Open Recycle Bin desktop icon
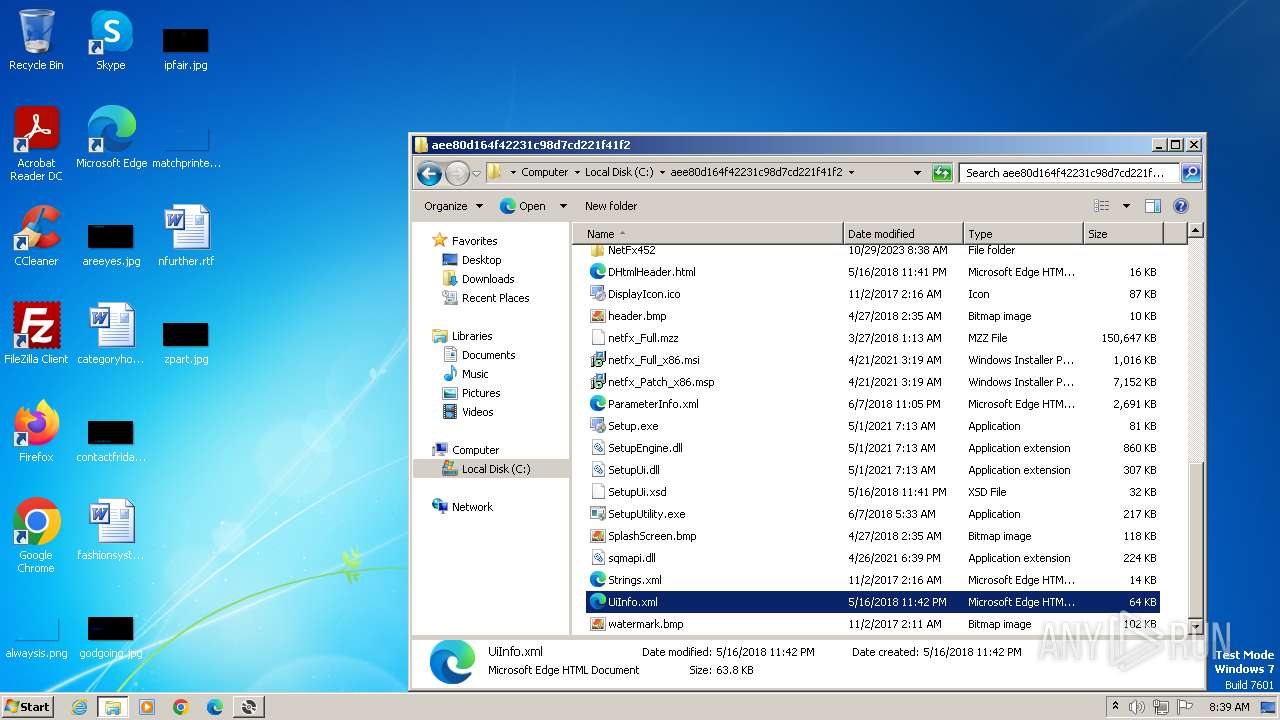1280x720 pixels. click(x=36, y=41)
